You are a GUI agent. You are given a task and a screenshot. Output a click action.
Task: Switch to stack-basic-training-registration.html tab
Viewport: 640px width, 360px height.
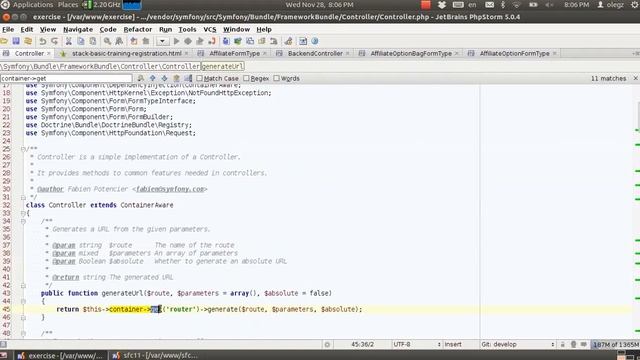click(x=127, y=53)
